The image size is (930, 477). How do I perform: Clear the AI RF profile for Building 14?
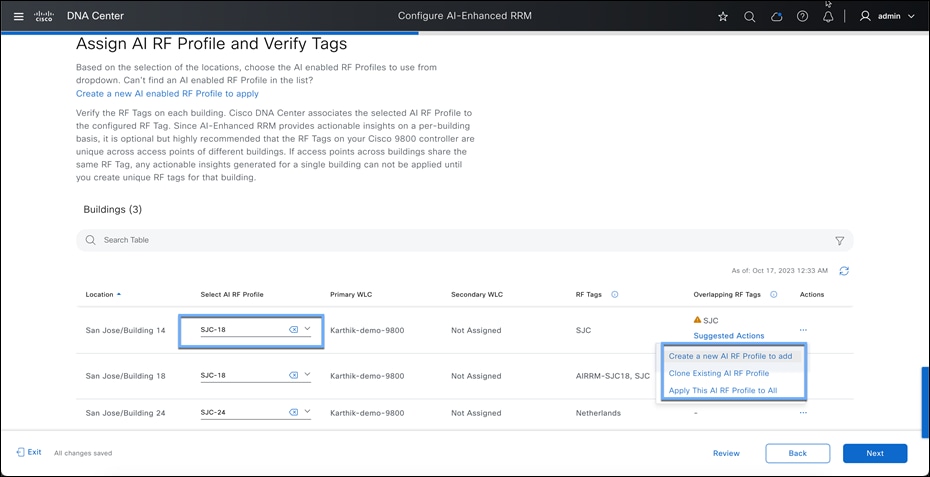(293, 329)
